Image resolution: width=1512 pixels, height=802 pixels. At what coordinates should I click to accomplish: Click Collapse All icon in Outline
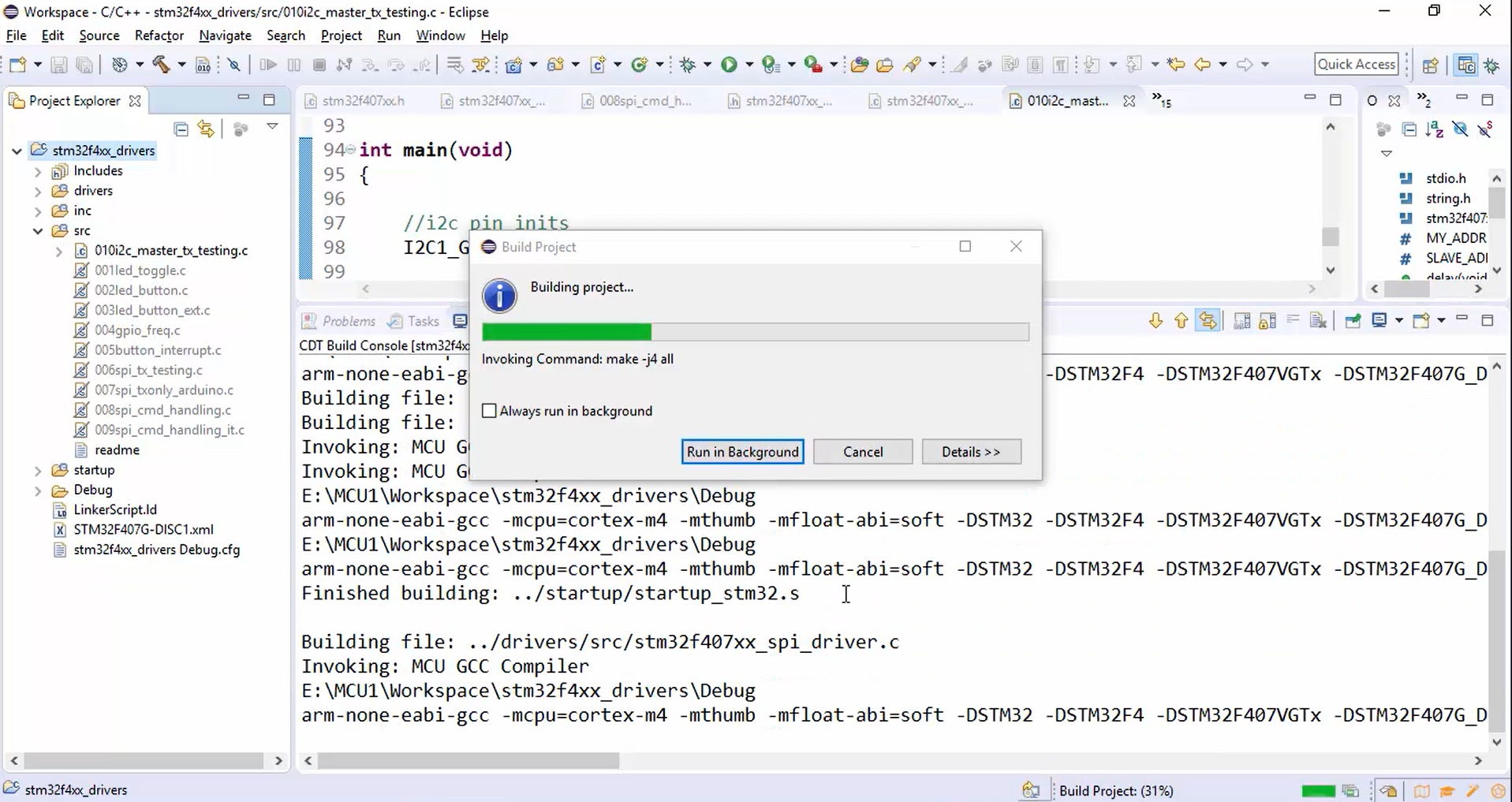coord(1409,129)
